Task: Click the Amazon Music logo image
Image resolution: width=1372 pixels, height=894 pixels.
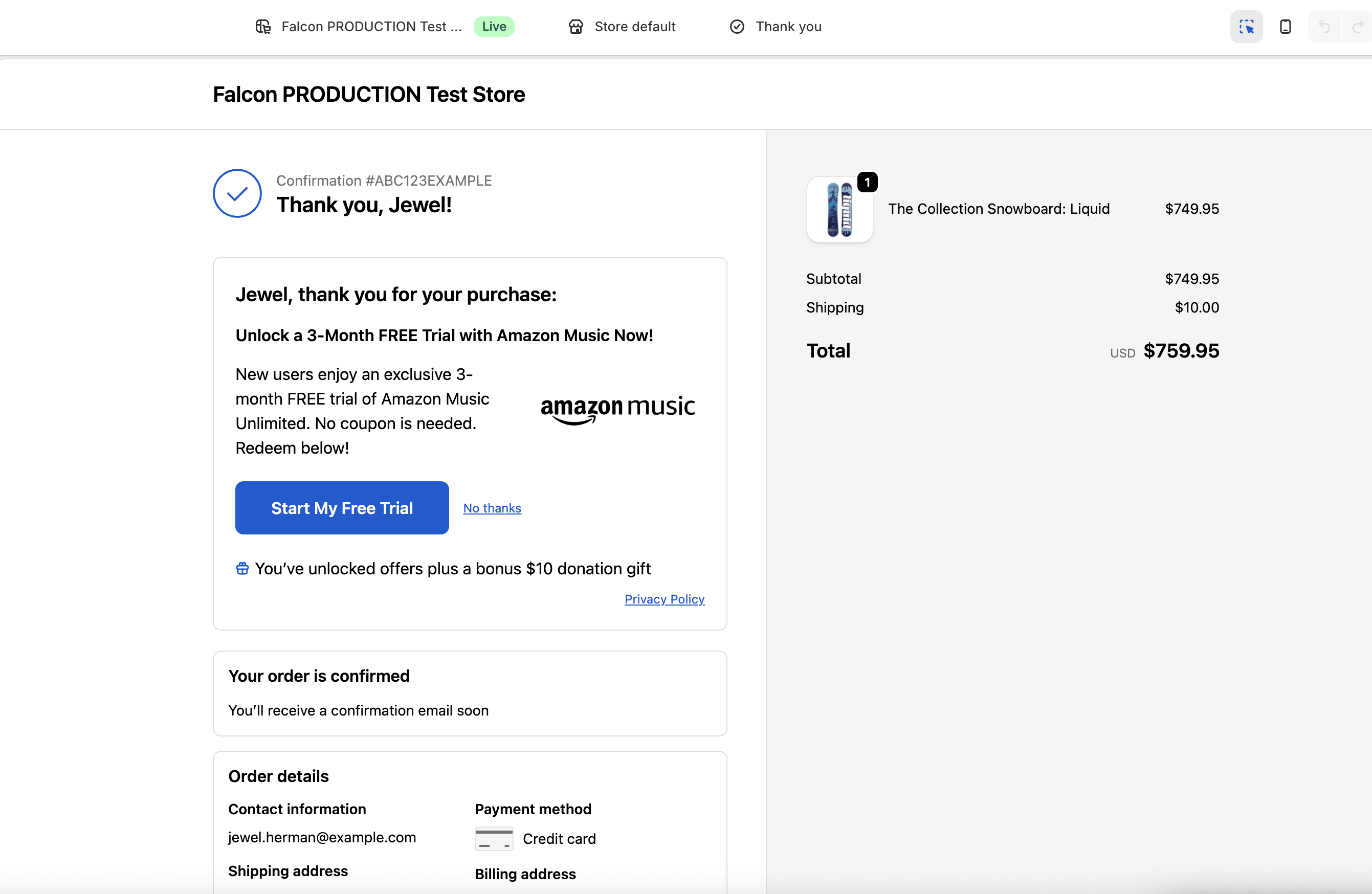Action: click(x=617, y=410)
